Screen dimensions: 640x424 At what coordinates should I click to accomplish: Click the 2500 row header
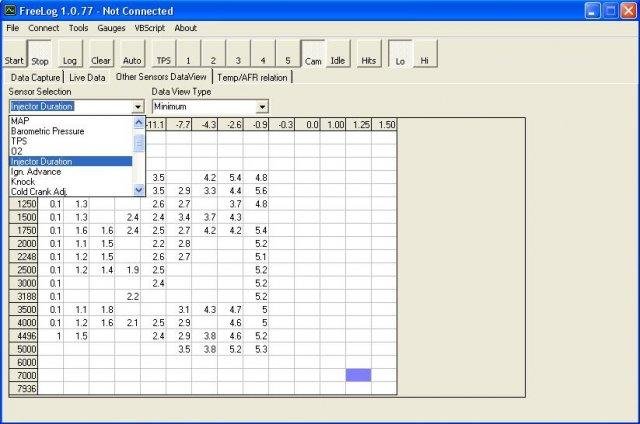pyautogui.click(x=24, y=270)
